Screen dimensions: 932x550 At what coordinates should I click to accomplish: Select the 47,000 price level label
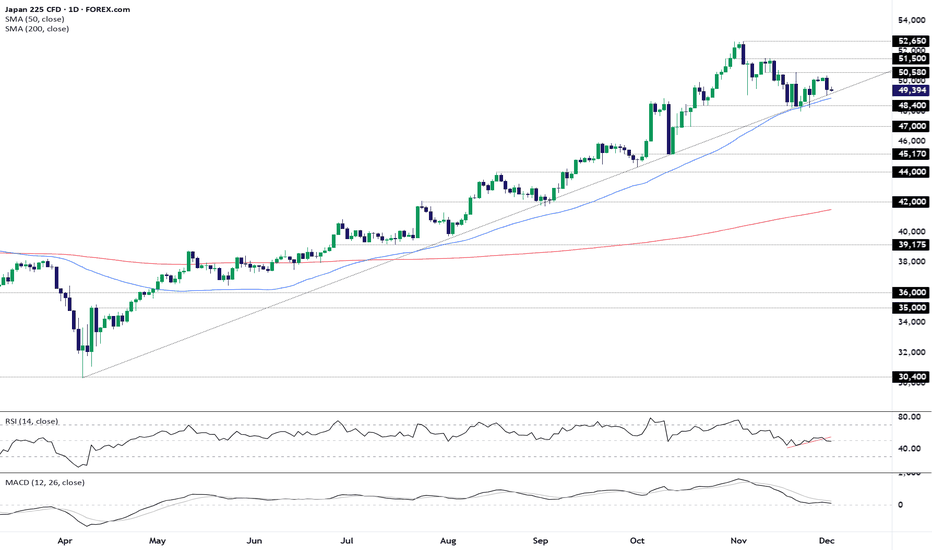tap(912, 127)
